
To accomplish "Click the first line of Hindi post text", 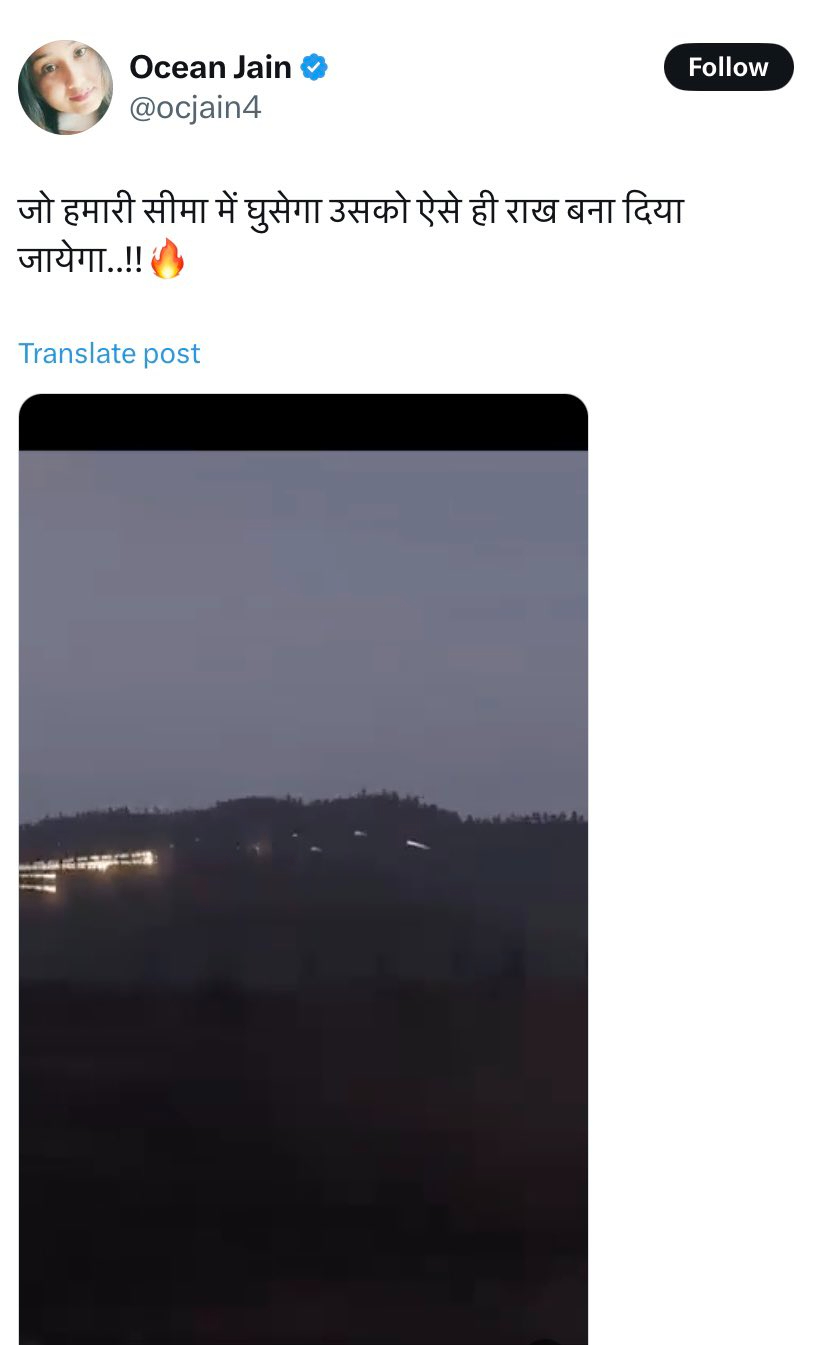I will pyautogui.click(x=350, y=213).
